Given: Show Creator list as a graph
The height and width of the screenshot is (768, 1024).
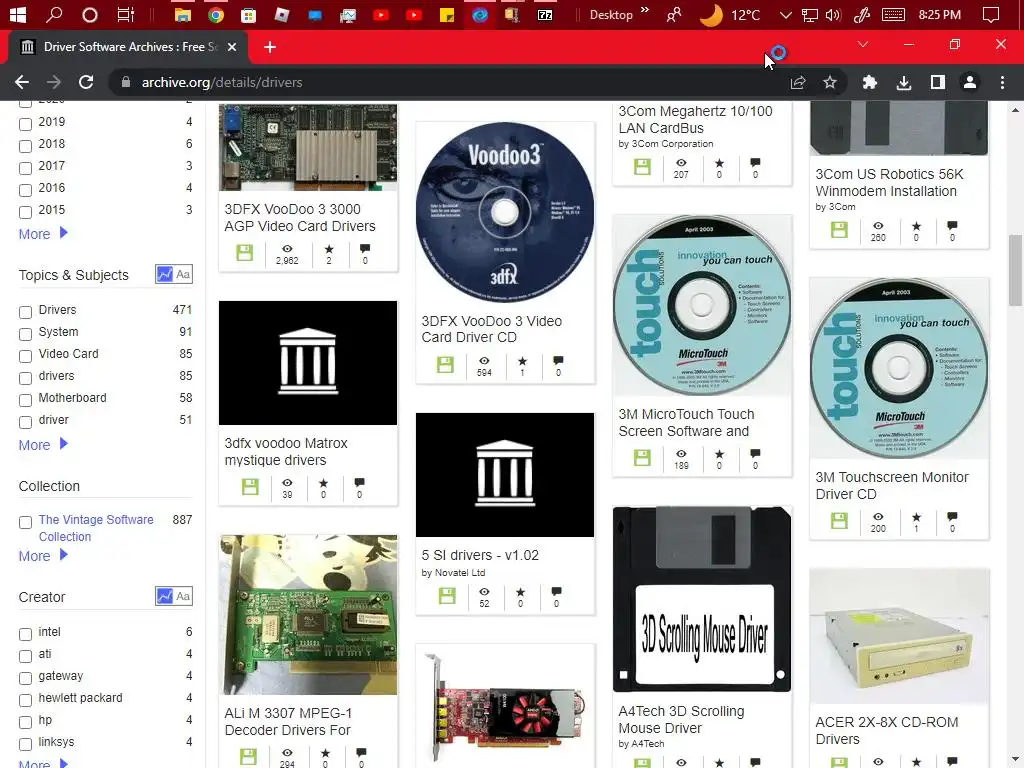Looking at the screenshot, I should click(164, 596).
